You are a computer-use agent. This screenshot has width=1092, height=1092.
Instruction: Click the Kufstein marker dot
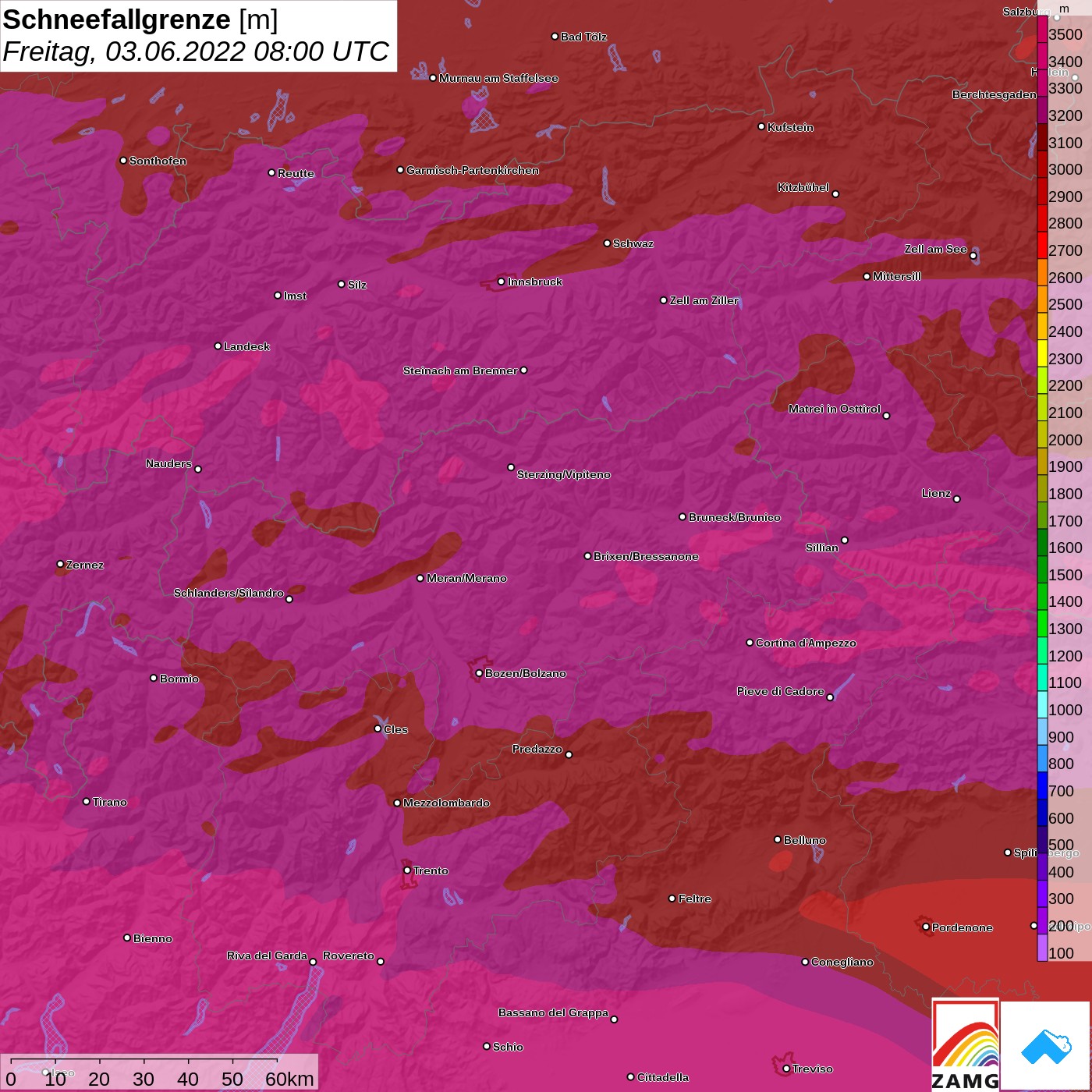click(x=761, y=126)
